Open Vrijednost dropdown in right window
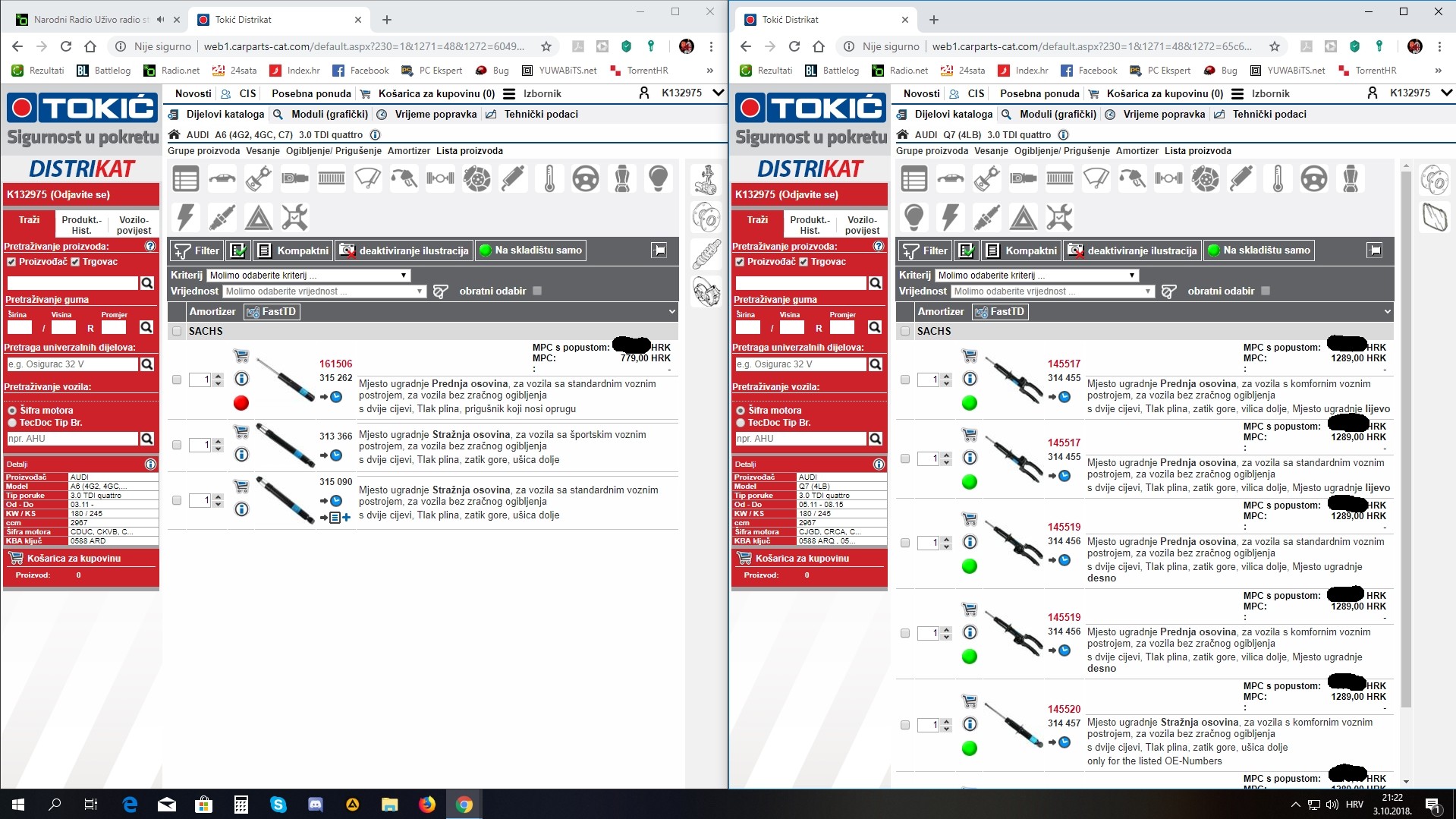 pyautogui.click(x=1053, y=291)
